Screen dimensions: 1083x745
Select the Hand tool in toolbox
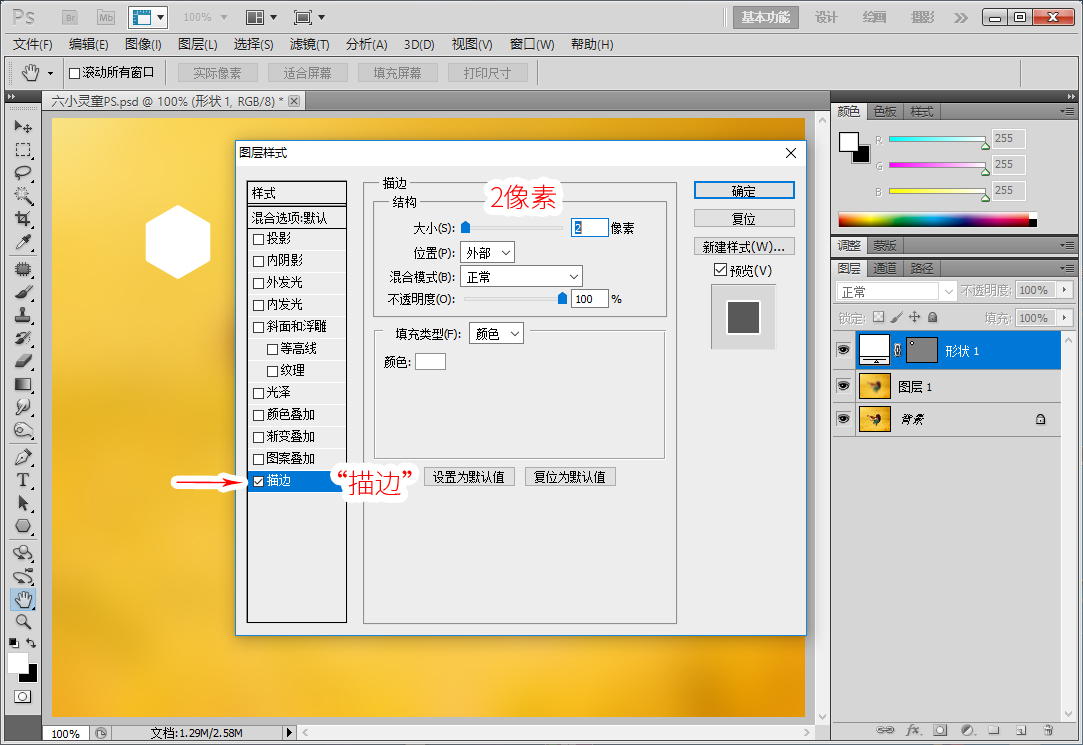pyautogui.click(x=23, y=599)
